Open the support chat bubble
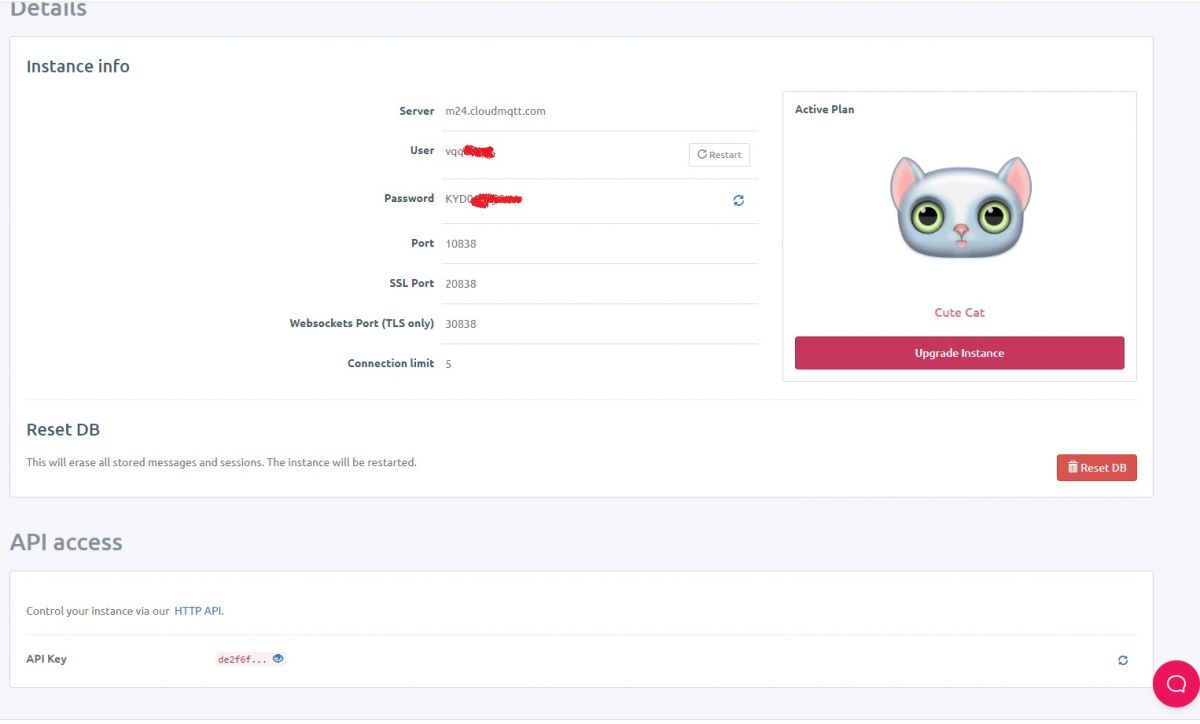1200x724 pixels. (1176, 684)
